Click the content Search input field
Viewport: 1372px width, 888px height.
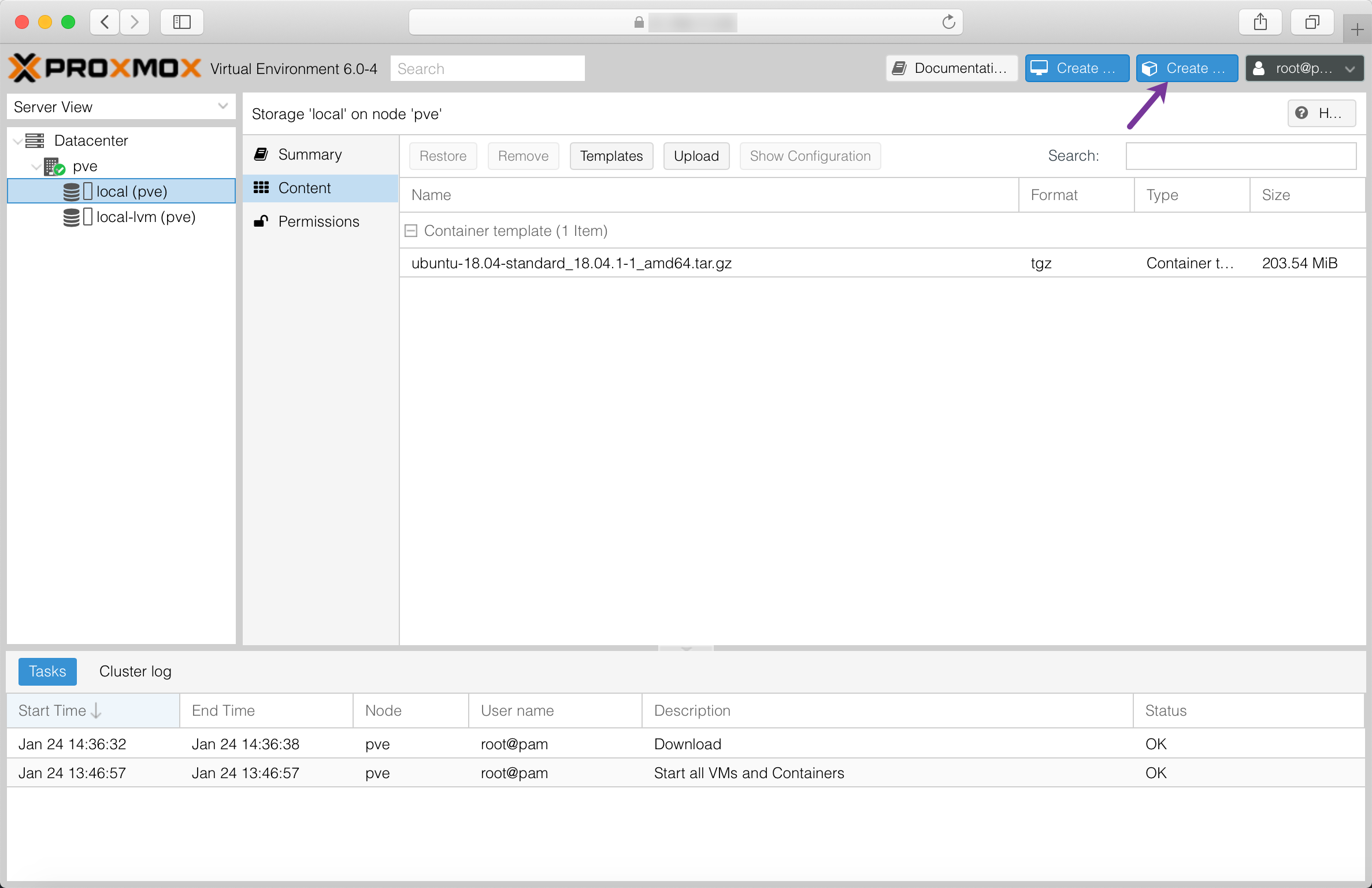[1240, 156]
